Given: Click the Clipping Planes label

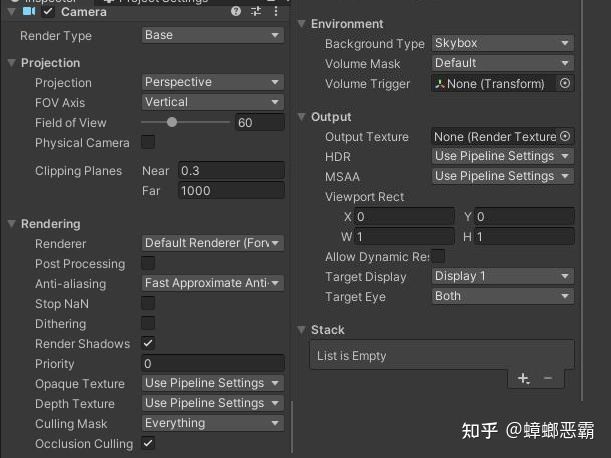Looking at the screenshot, I should [x=78, y=171].
